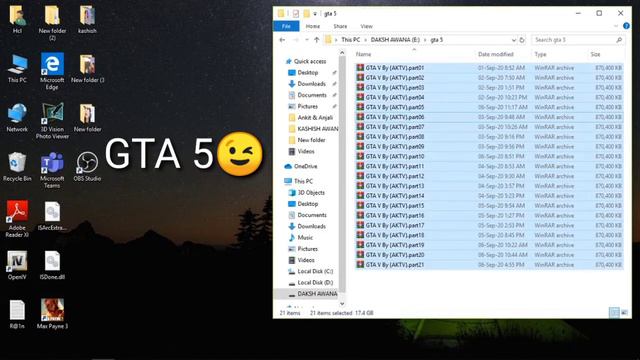
Task: Select Local Disk (D:) in sidebar
Action: 315,282
